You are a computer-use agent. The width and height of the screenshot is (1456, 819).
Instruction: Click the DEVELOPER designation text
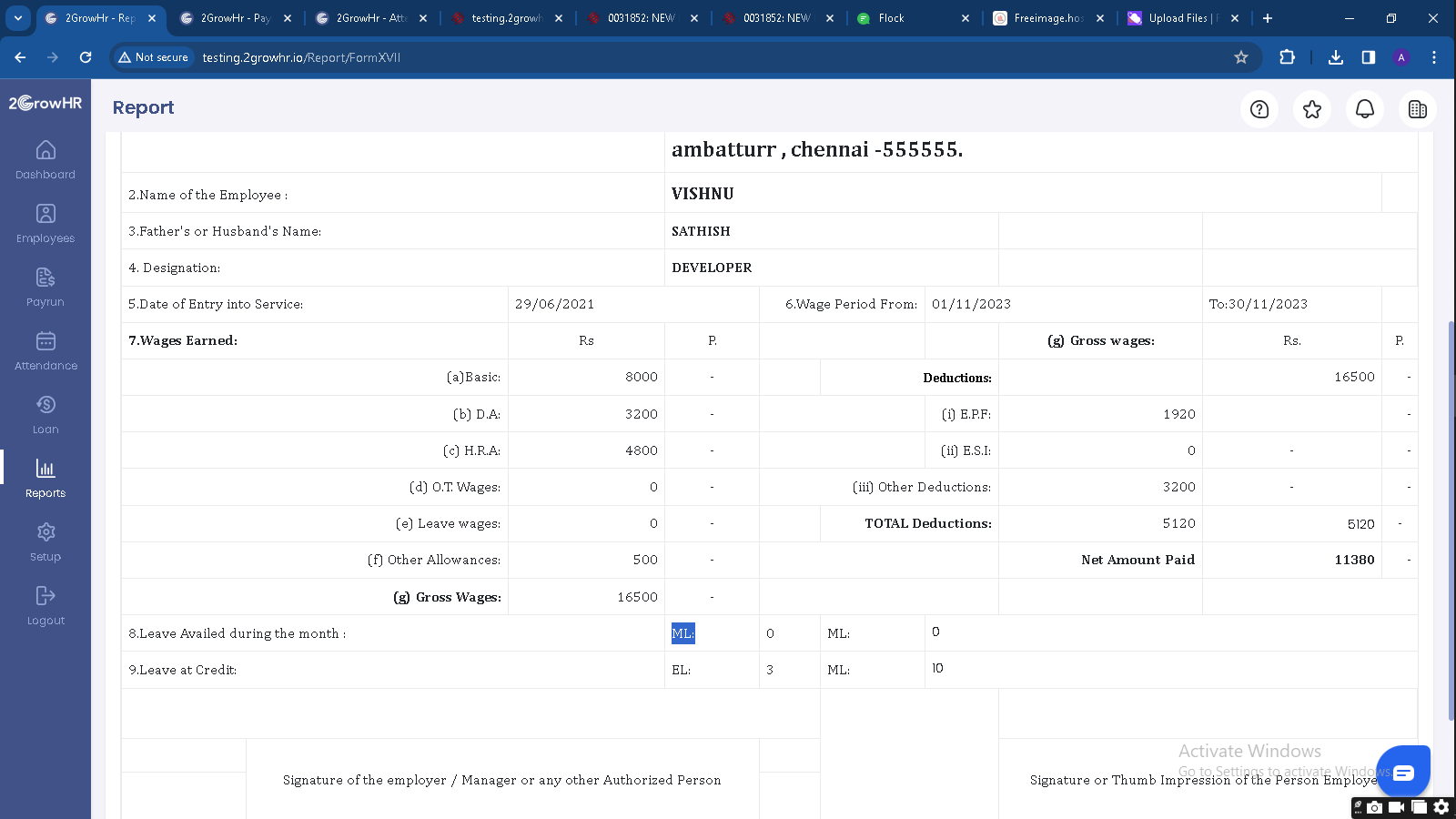click(x=712, y=268)
